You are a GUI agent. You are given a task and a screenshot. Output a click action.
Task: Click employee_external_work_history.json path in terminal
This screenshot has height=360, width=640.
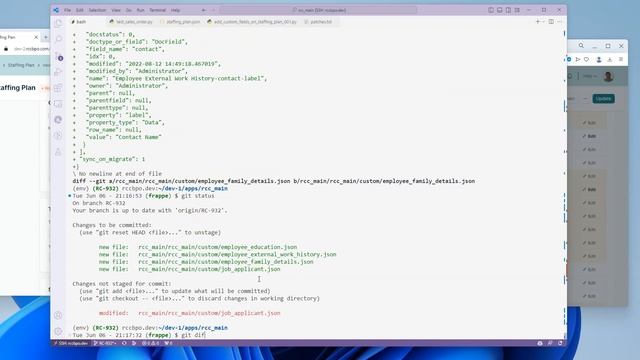tap(237, 254)
